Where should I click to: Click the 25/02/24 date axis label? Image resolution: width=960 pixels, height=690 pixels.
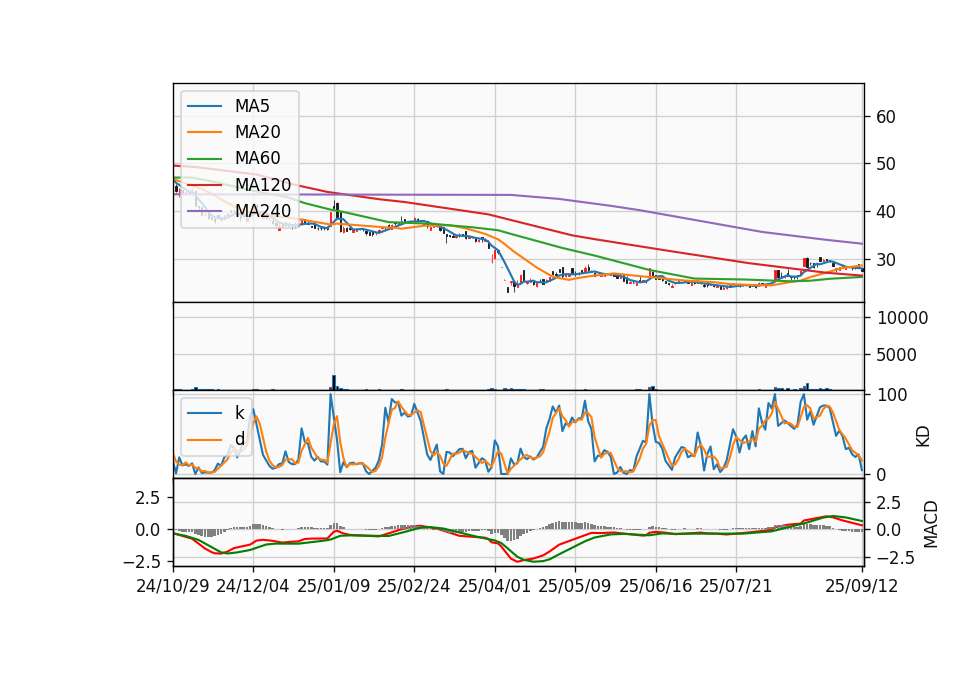(x=414, y=586)
